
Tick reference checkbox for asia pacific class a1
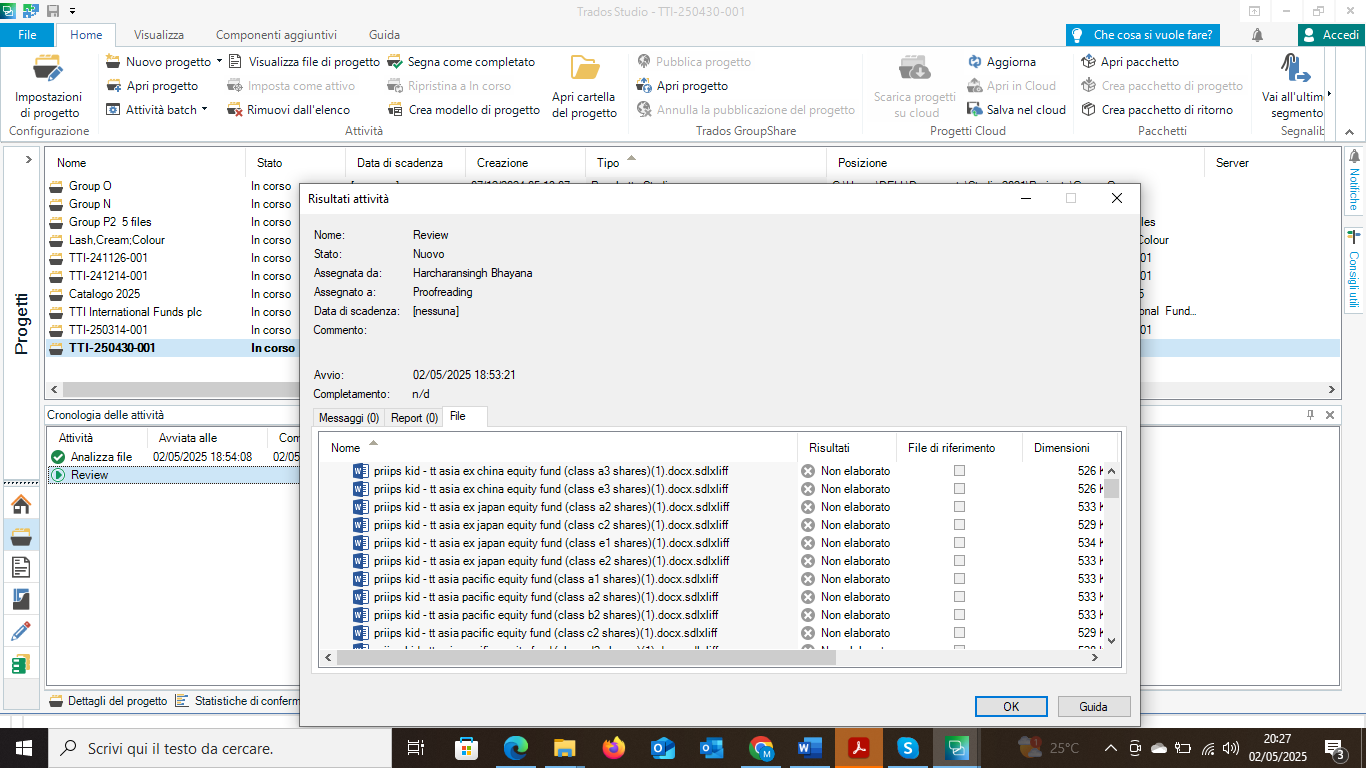(959, 579)
